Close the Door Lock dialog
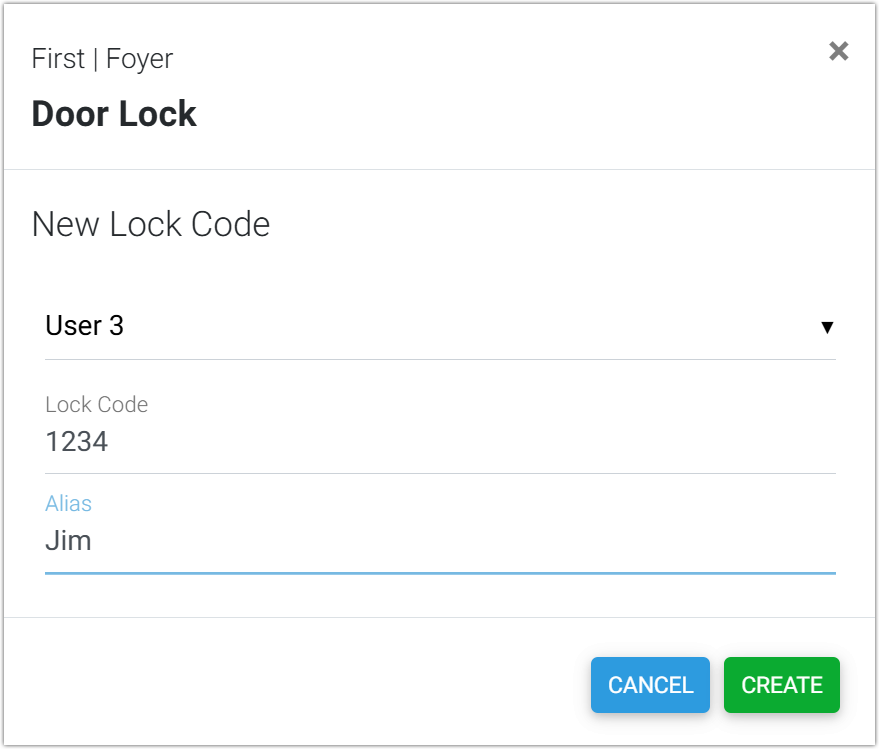 coord(838,52)
